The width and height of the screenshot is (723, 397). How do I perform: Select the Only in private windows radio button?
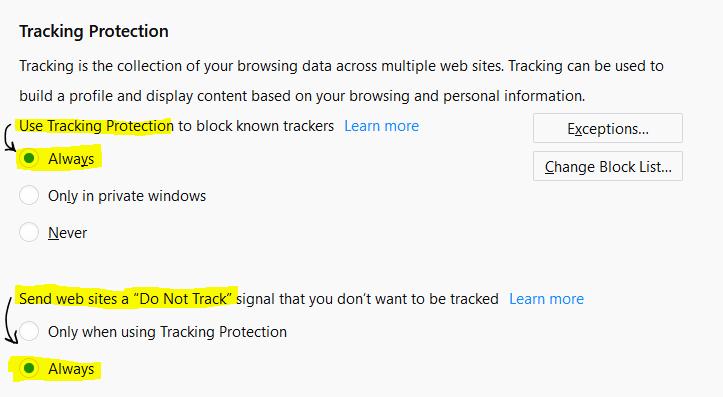click(29, 196)
